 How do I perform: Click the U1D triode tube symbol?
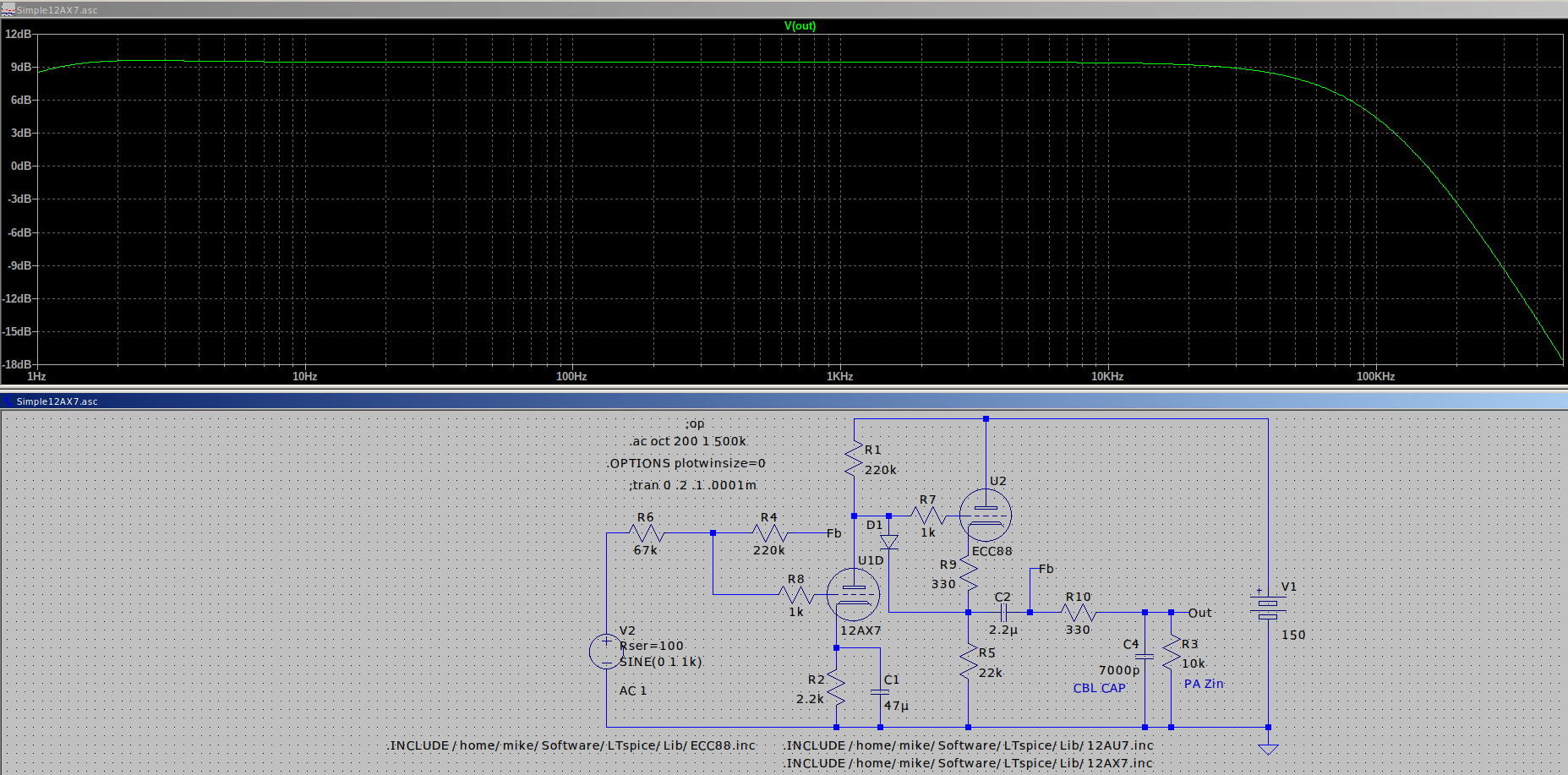(x=854, y=594)
